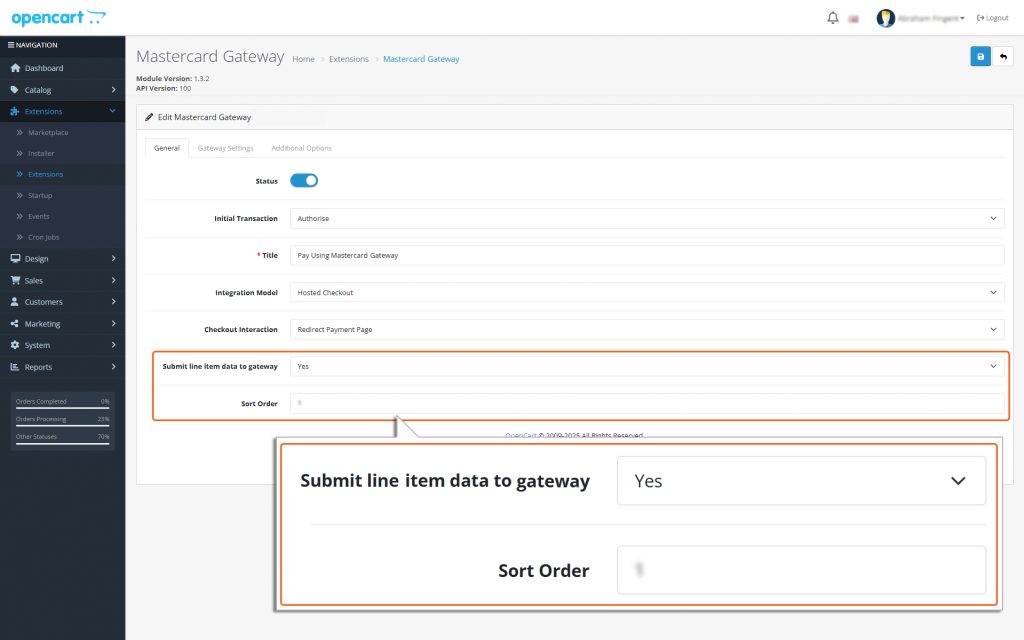
Task: Click the Other Statuses progress bar
Action: click(62, 443)
